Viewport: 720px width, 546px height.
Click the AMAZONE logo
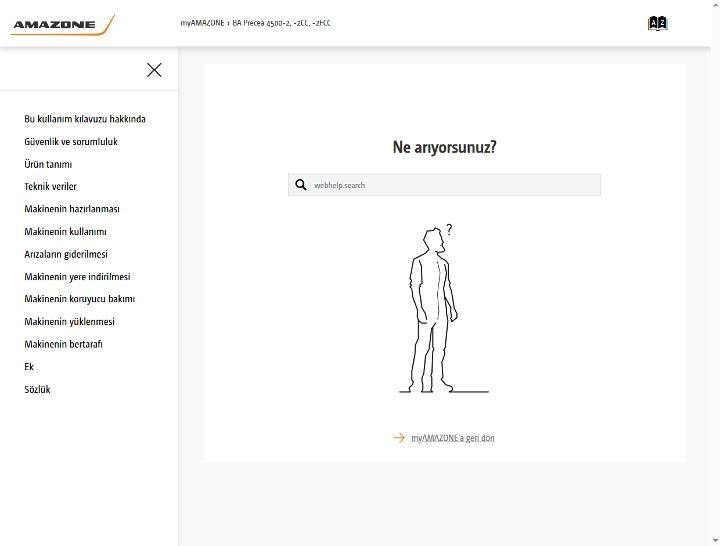tap(63, 25)
